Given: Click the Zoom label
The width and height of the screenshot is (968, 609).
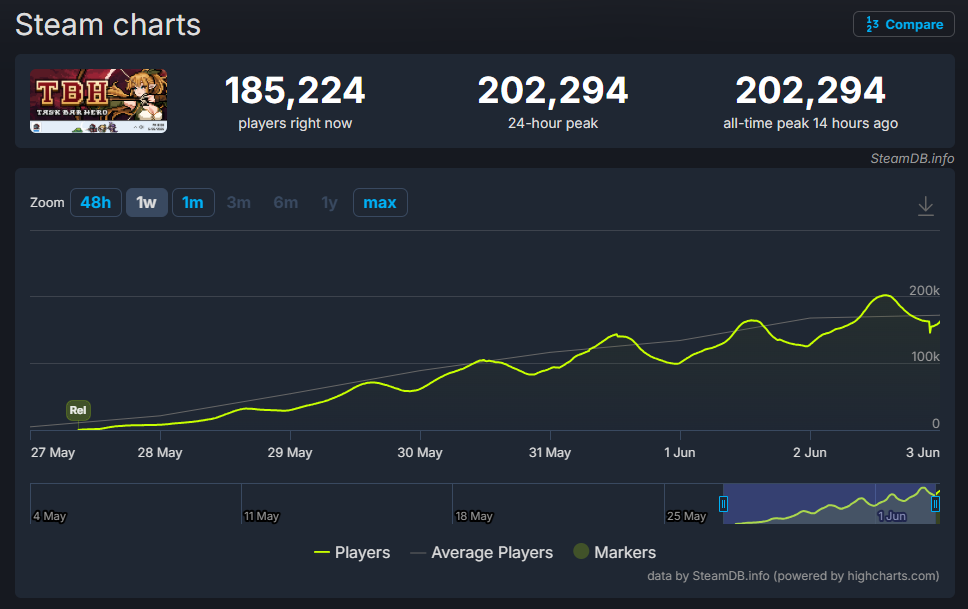Looking at the screenshot, I should [47, 203].
